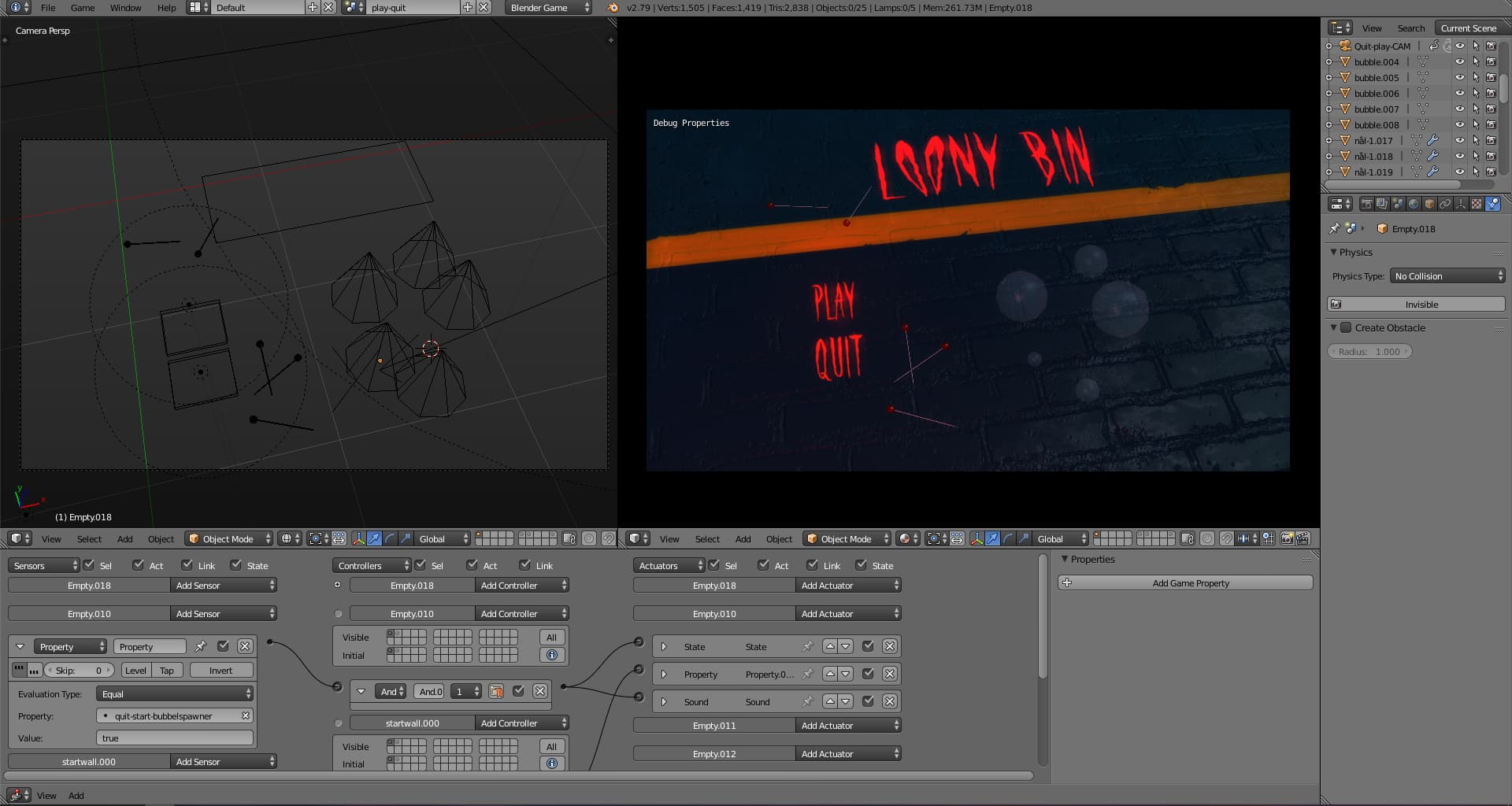Enable translate manipulator in left 3D view

(375, 538)
